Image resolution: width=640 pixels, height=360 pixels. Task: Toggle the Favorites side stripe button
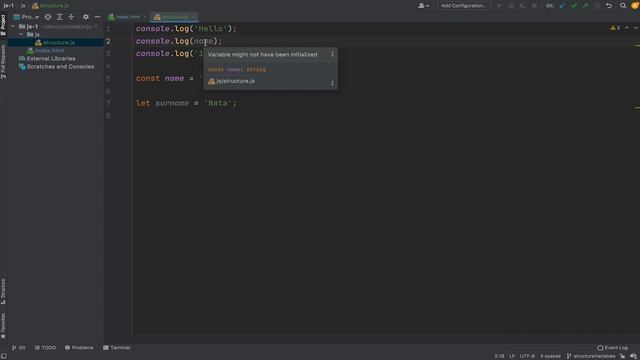pos(3,326)
